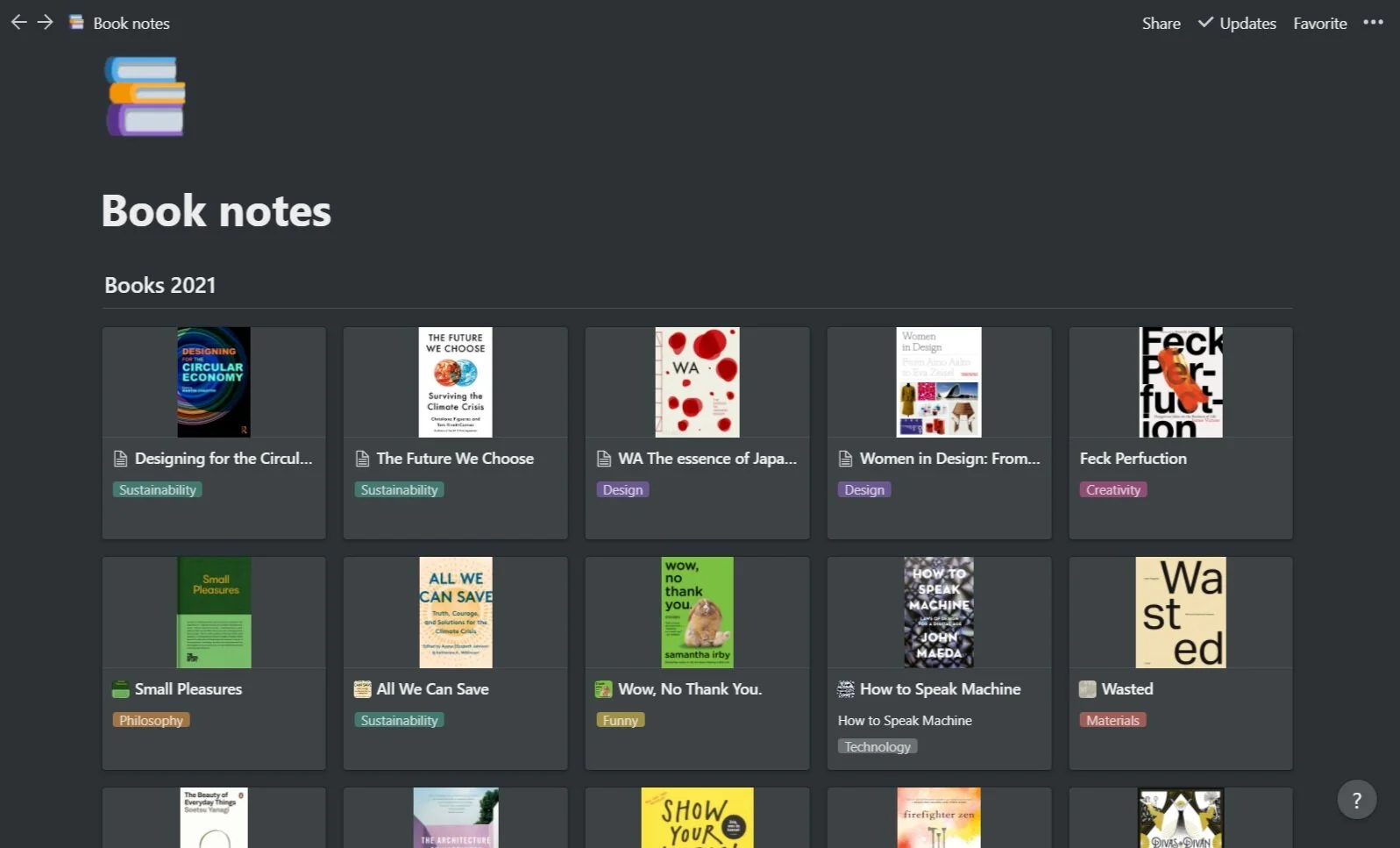Click Sustainability tag on Designing for the Circular

(x=158, y=490)
